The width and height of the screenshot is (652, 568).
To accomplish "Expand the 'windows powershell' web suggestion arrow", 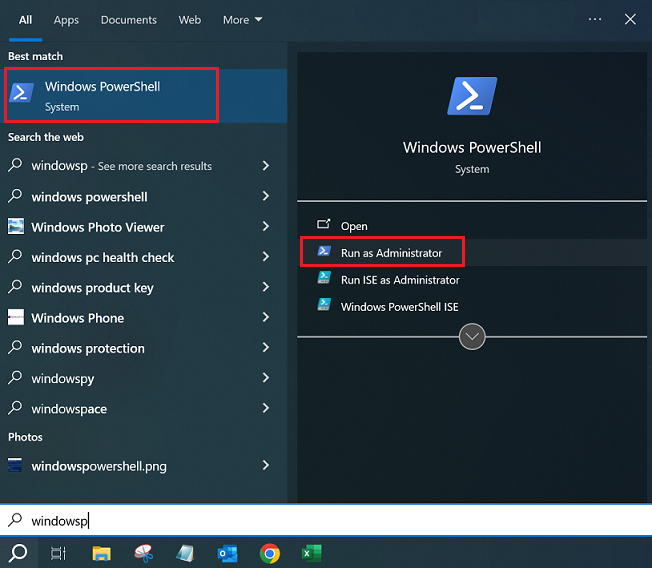I will (x=266, y=196).
